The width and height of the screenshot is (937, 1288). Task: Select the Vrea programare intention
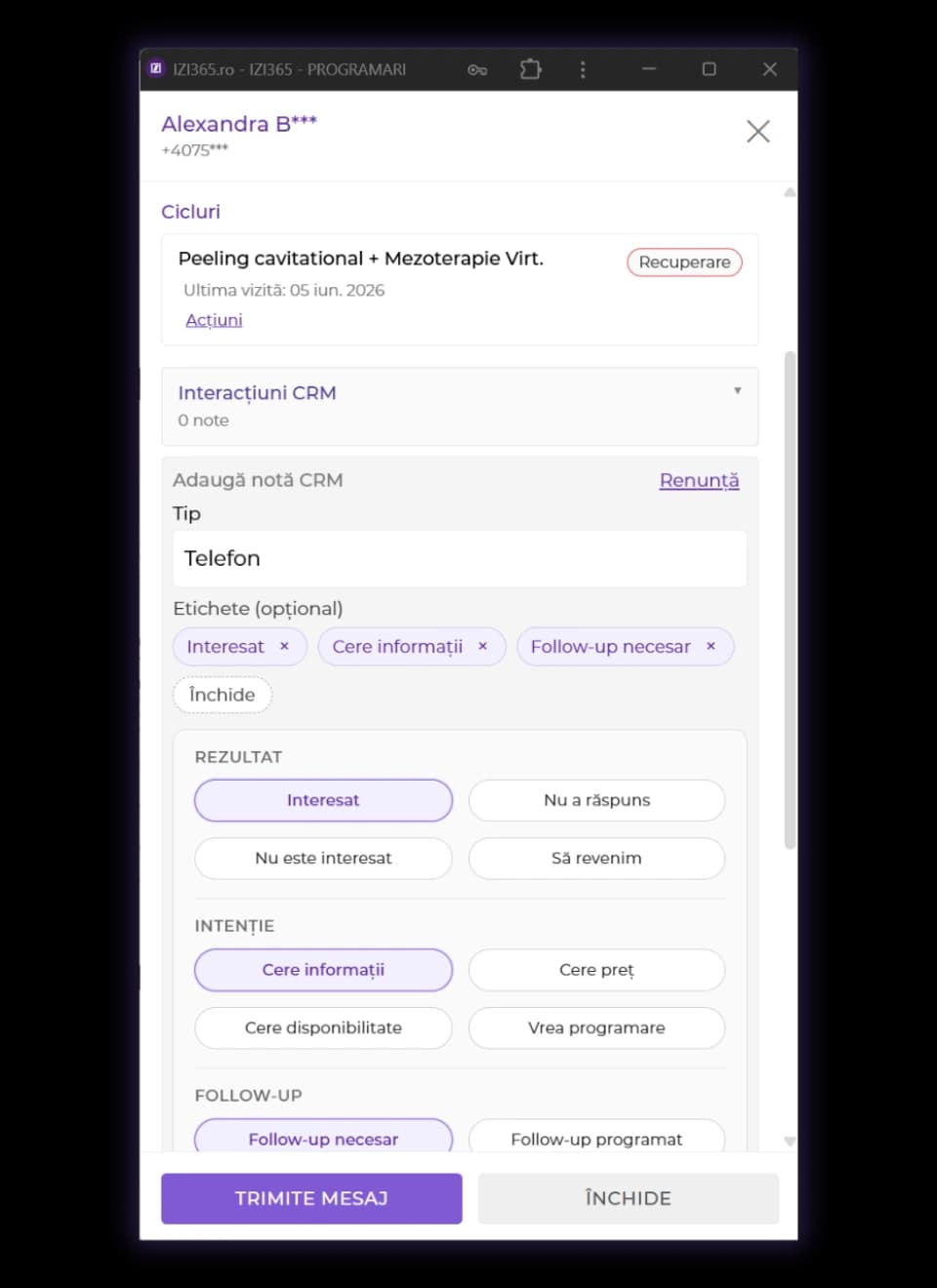click(596, 1027)
